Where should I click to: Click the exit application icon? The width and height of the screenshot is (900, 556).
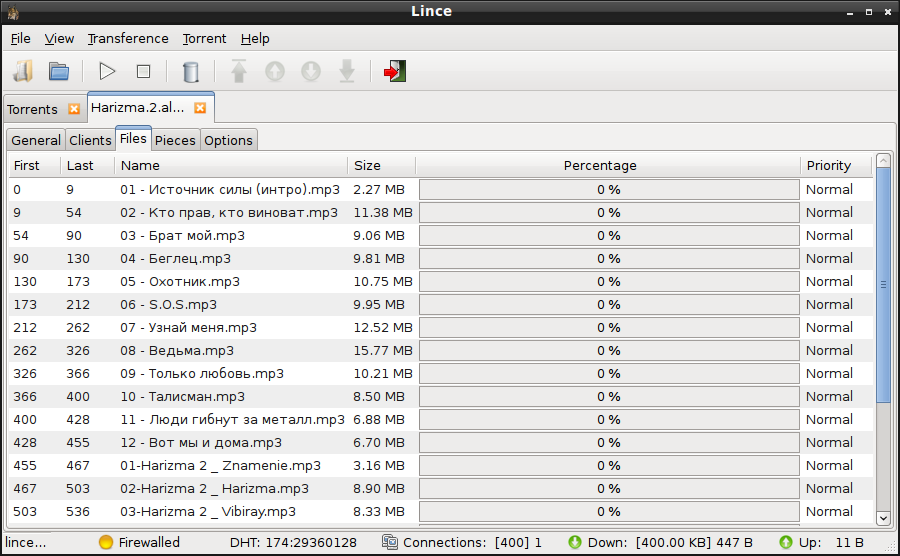(x=395, y=72)
